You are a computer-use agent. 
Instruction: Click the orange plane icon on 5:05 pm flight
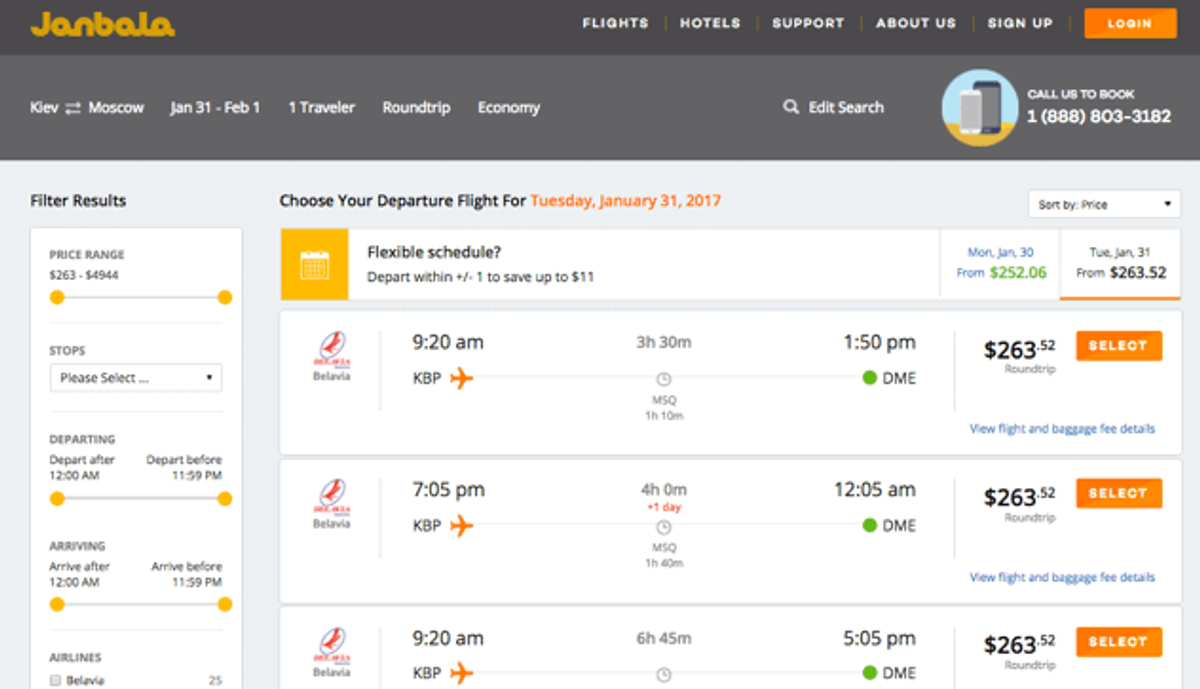pyautogui.click(x=461, y=672)
